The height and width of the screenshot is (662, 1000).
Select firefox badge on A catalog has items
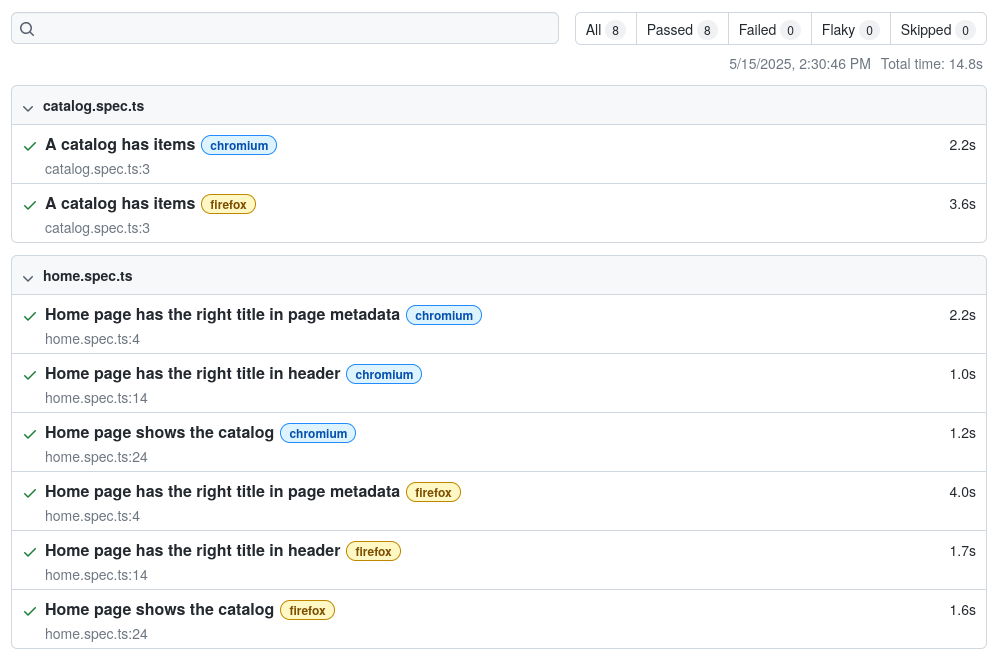[x=228, y=204]
